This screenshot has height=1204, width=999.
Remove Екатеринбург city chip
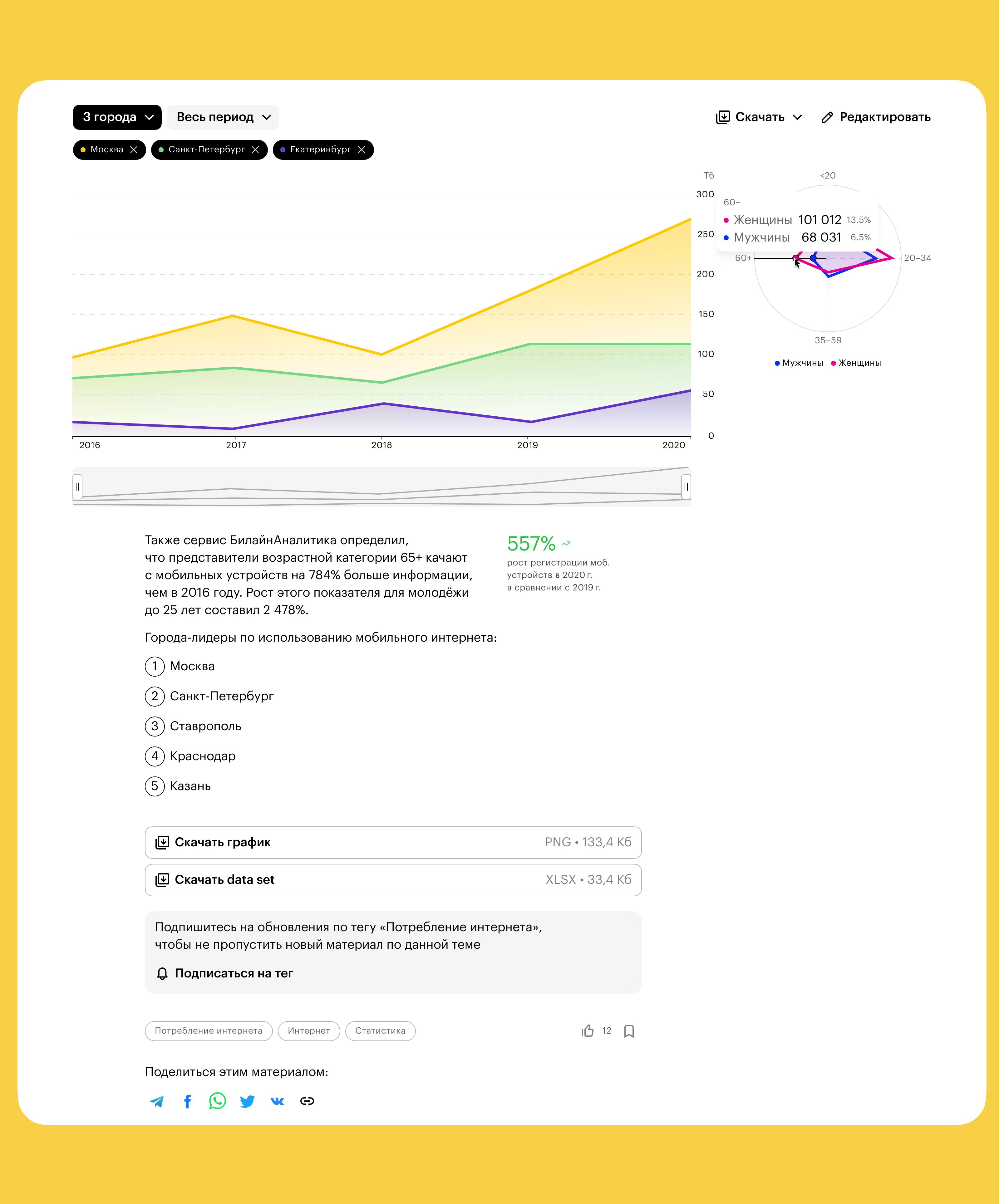pyautogui.click(x=361, y=149)
